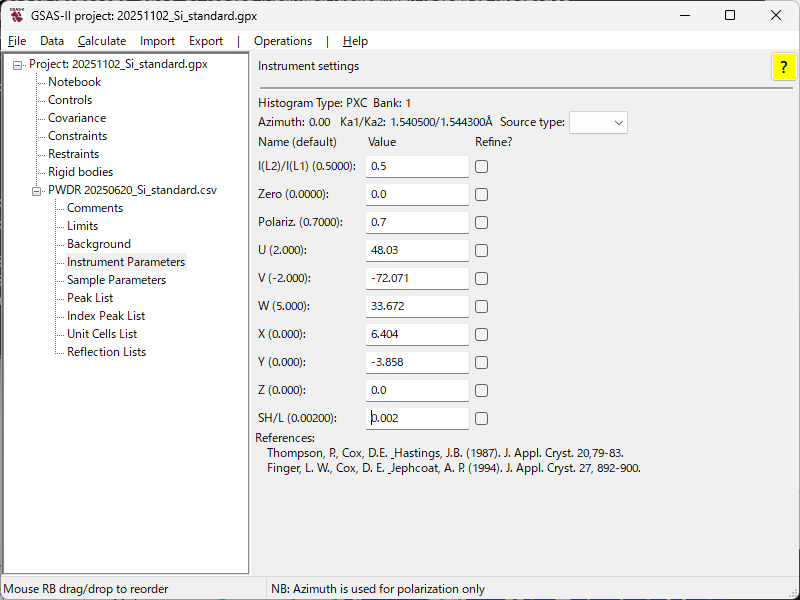Open the Peak List entry

point(90,298)
